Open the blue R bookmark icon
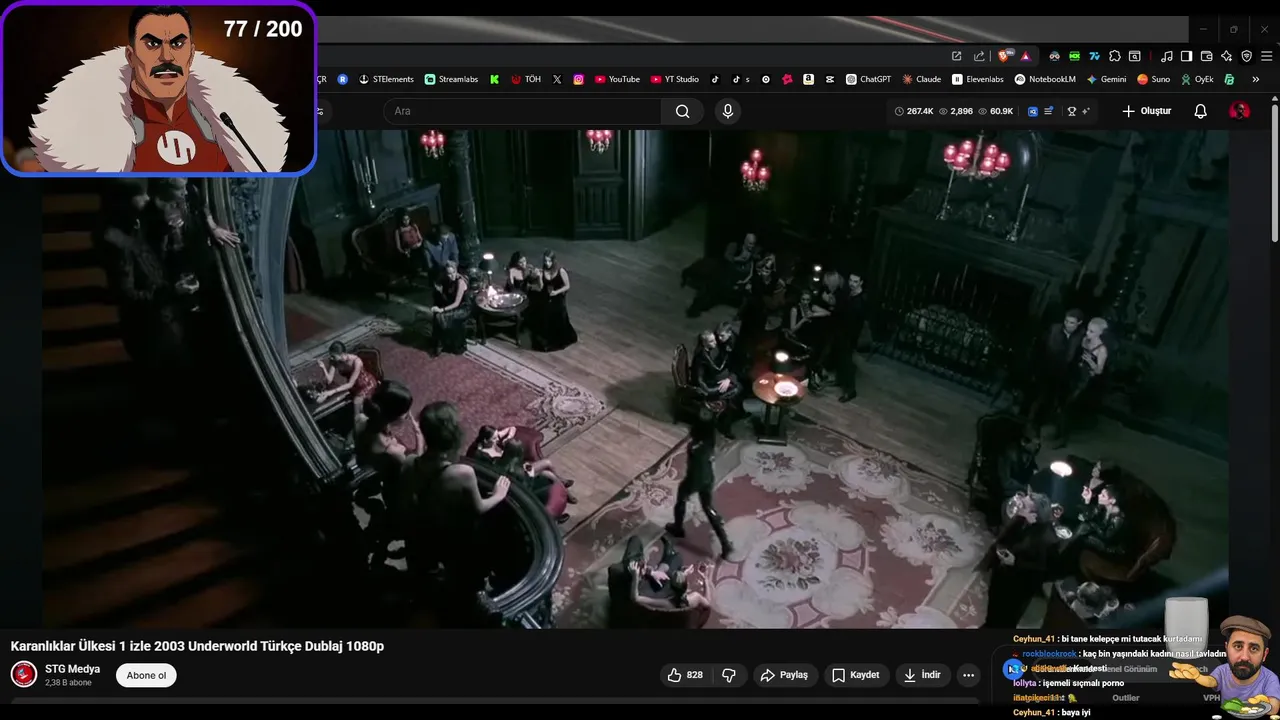 pyautogui.click(x=343, y=79)
